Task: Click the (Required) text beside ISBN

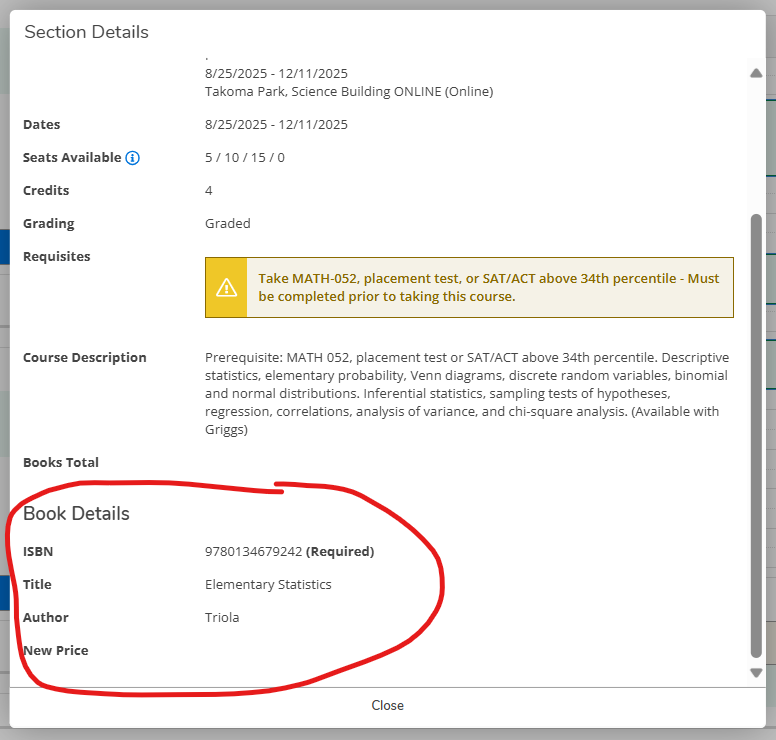Action: pos(340,551)
